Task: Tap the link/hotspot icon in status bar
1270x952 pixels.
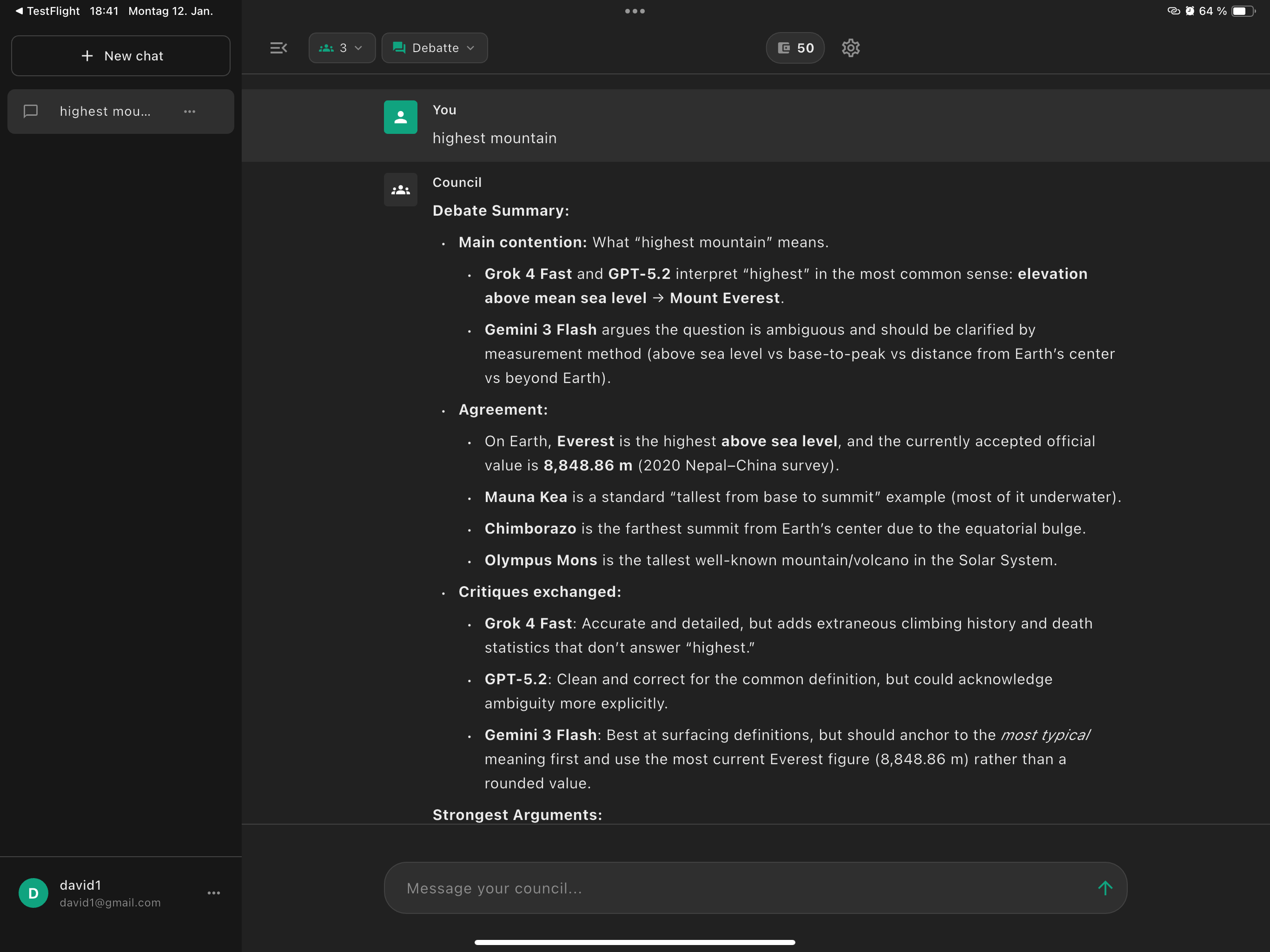Action: point(1174,11)
